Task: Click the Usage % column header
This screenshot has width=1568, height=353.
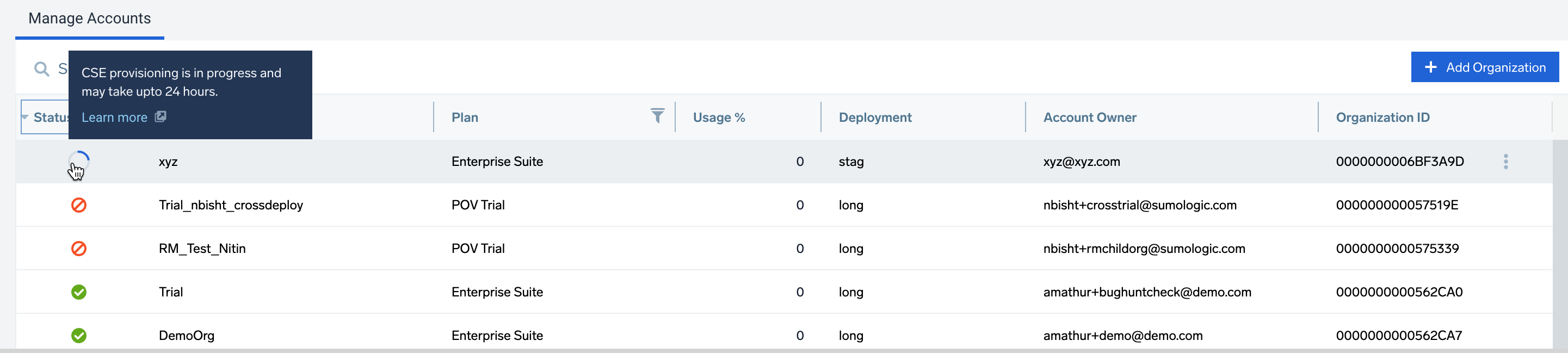Action: tap(718, 117)
